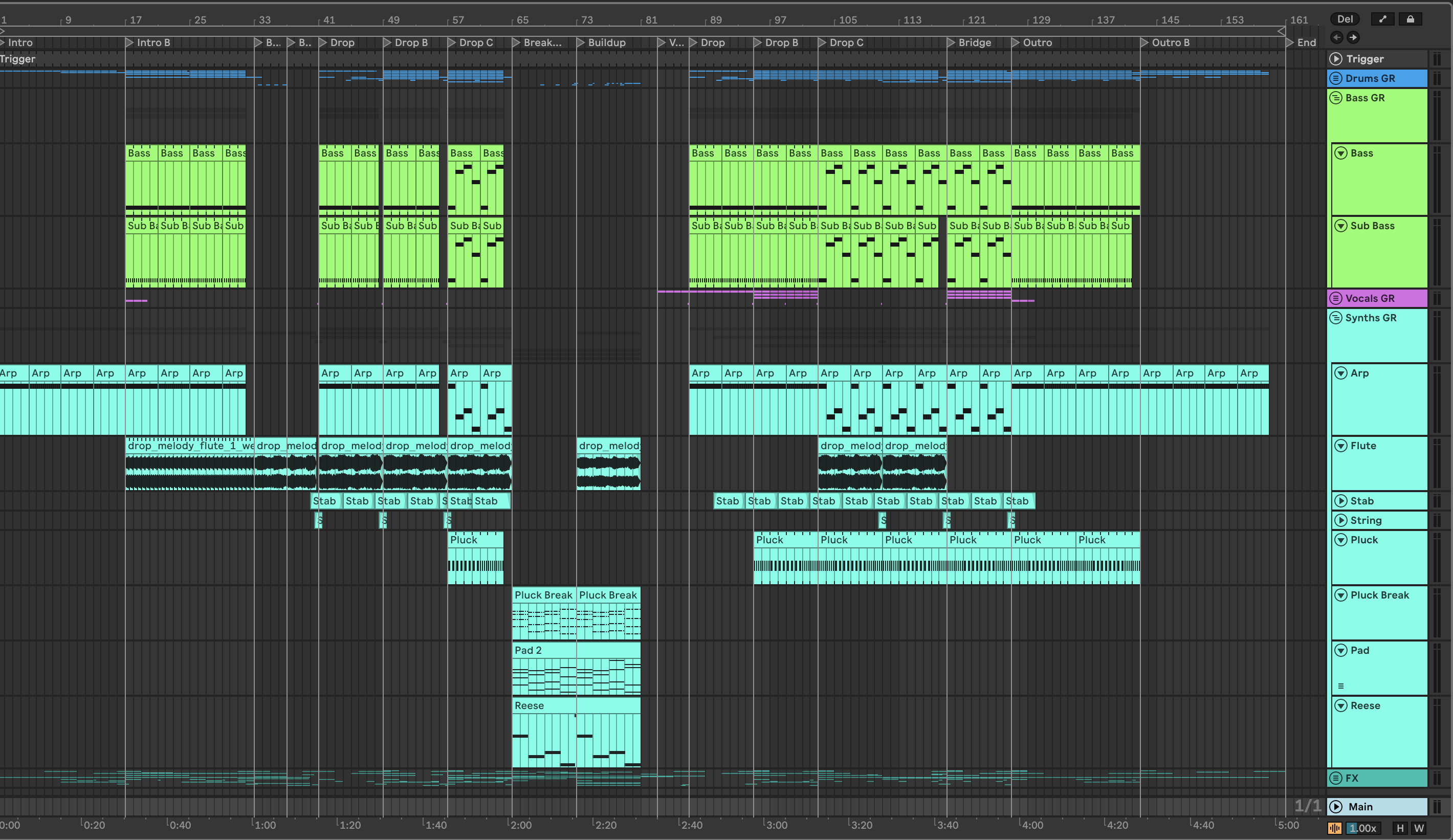Collapse the Reese track fold arrow

(1341, 706)
